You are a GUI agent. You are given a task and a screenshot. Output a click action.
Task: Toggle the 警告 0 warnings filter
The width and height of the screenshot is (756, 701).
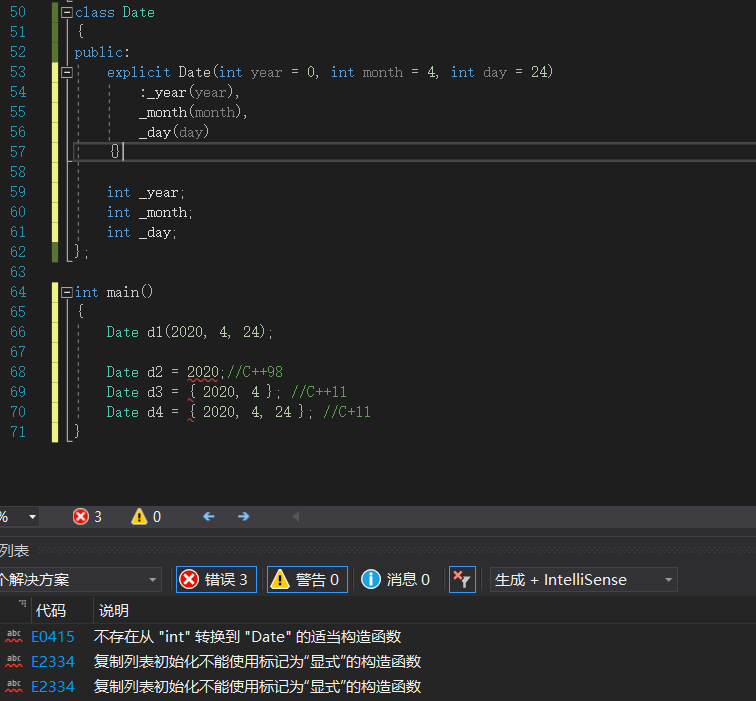(x=307, y=580)
